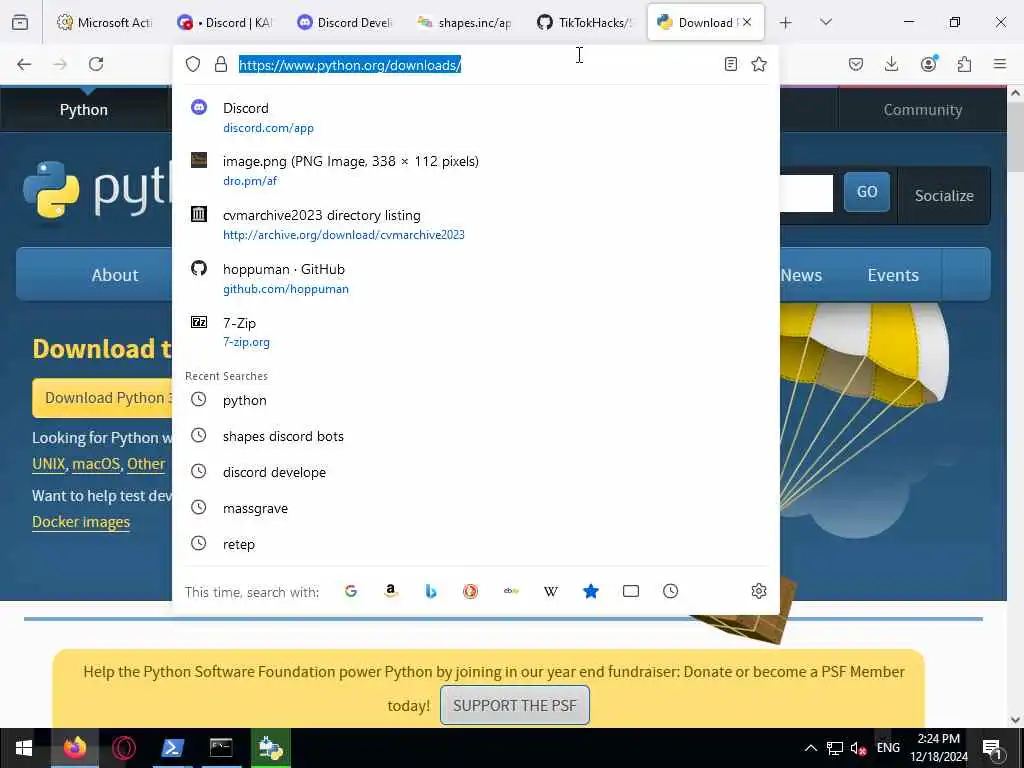This screenshot has width=1024, height=768.
Task: Open Firefox account menu
Action: [929, 63]
